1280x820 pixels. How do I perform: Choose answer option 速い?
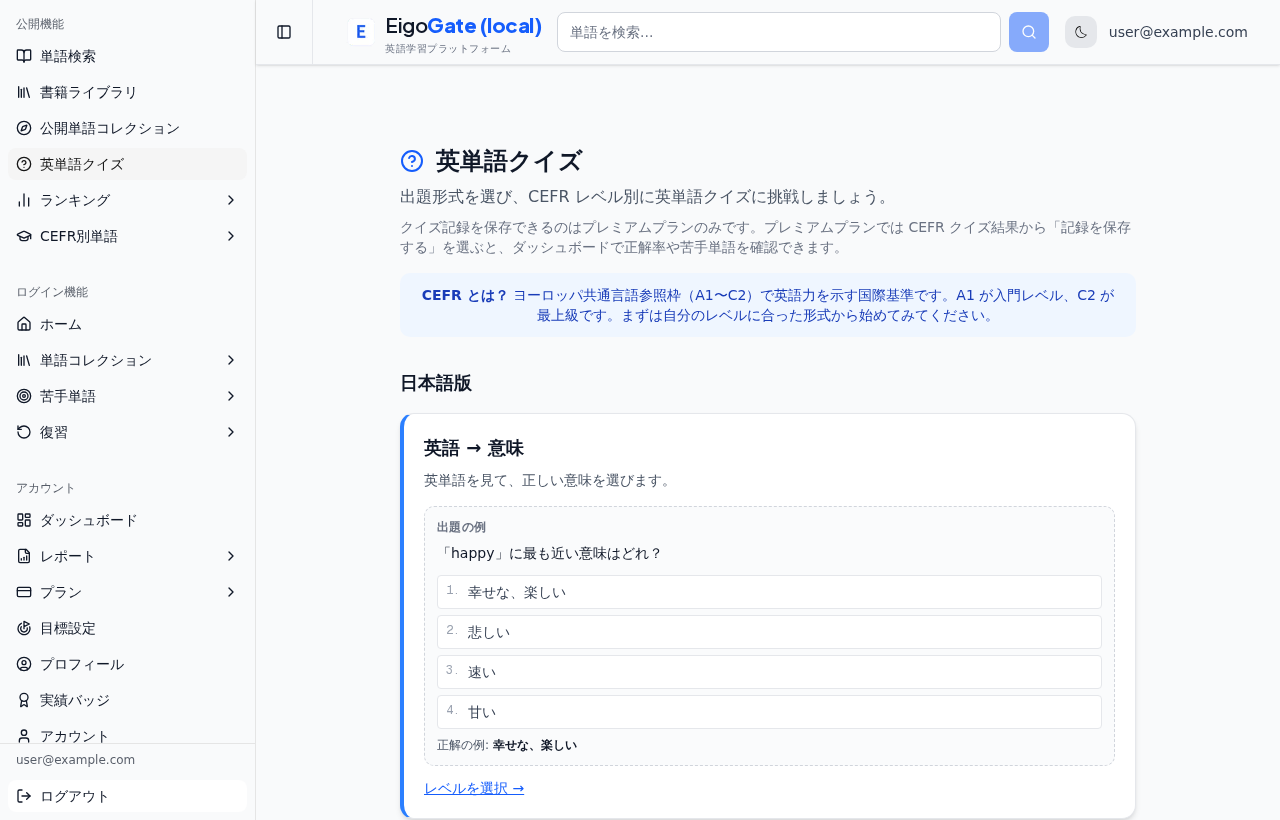pos(769,672)
